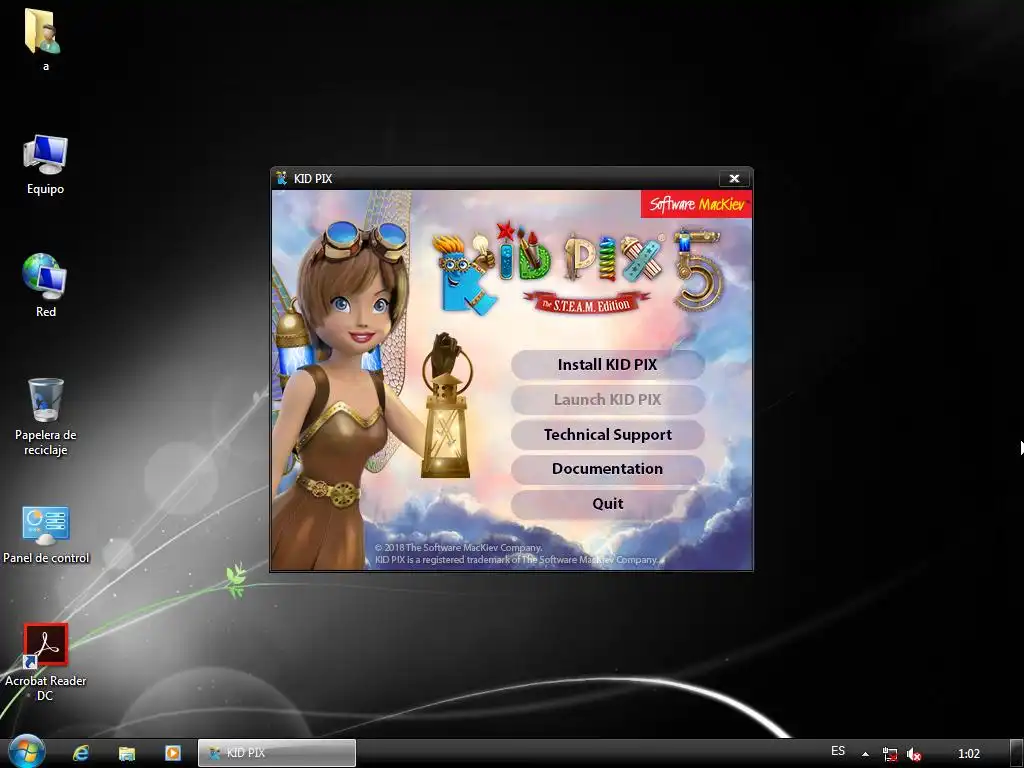The image size is (1024, 768).
Task: Close the KID PIX window
Action: pos(734,178)
